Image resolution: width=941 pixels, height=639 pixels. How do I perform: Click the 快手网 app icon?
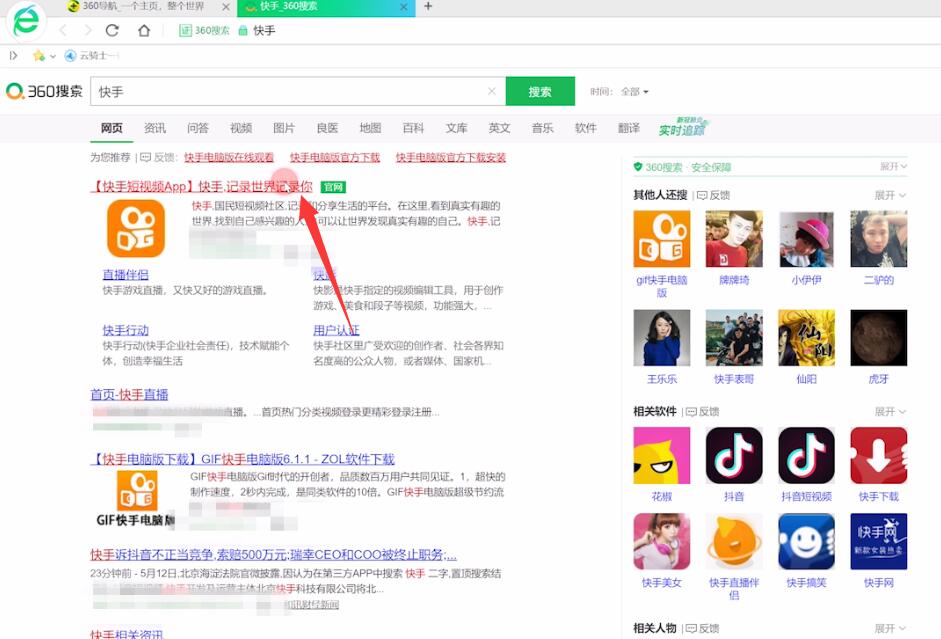pos(879,541)
